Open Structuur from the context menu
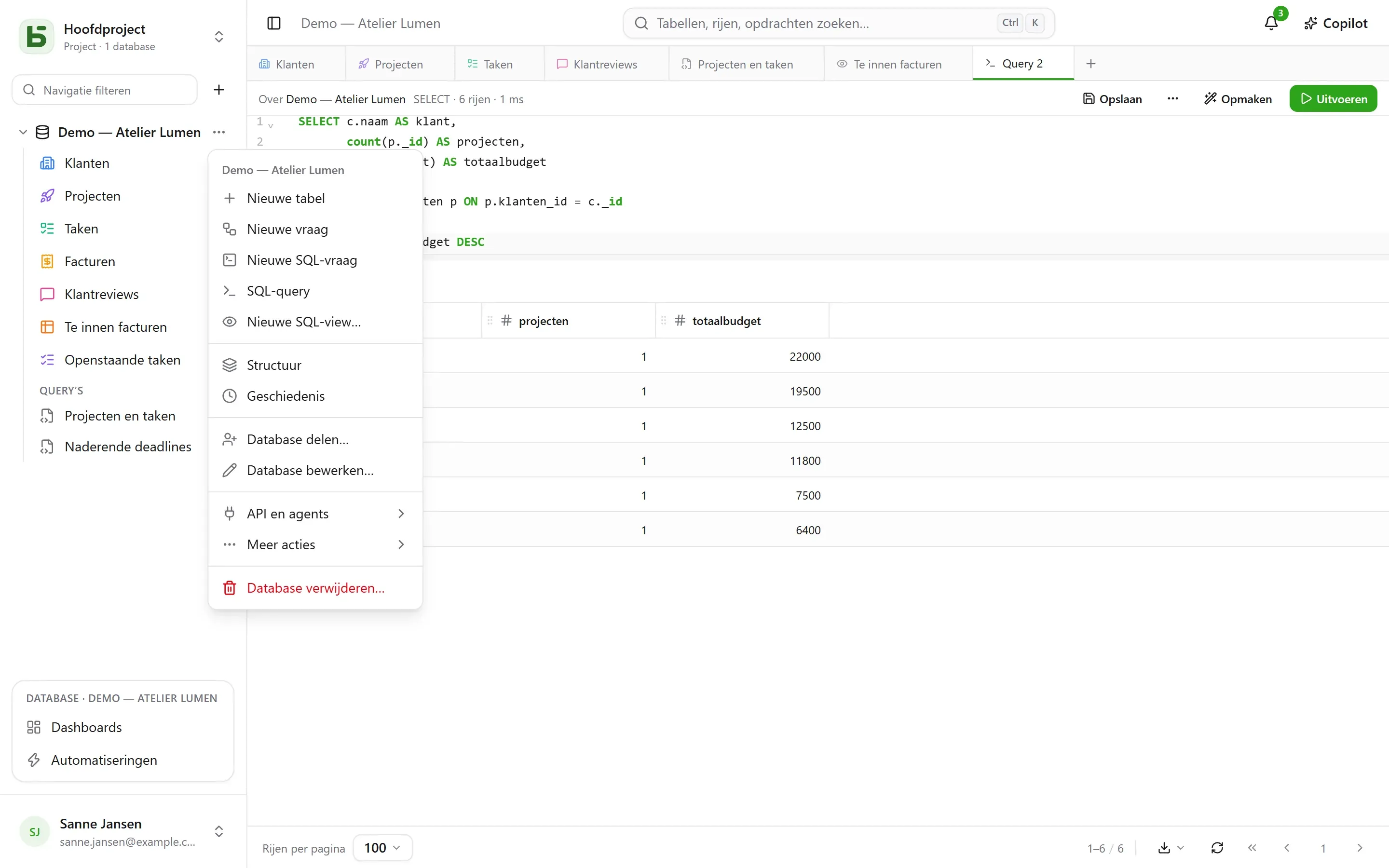The width and height of the screenshot is (1389, 868). [315, 365]
